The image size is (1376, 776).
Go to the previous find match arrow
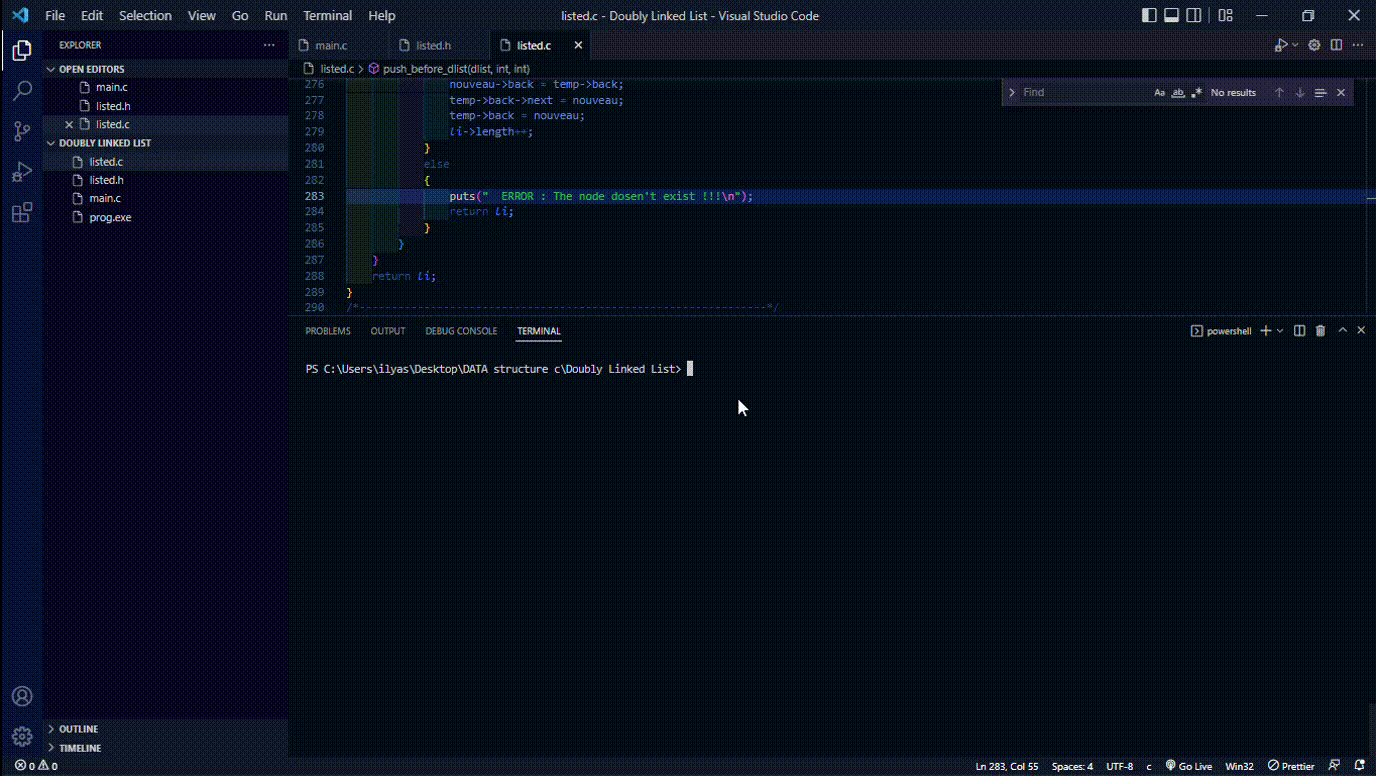1279,92
